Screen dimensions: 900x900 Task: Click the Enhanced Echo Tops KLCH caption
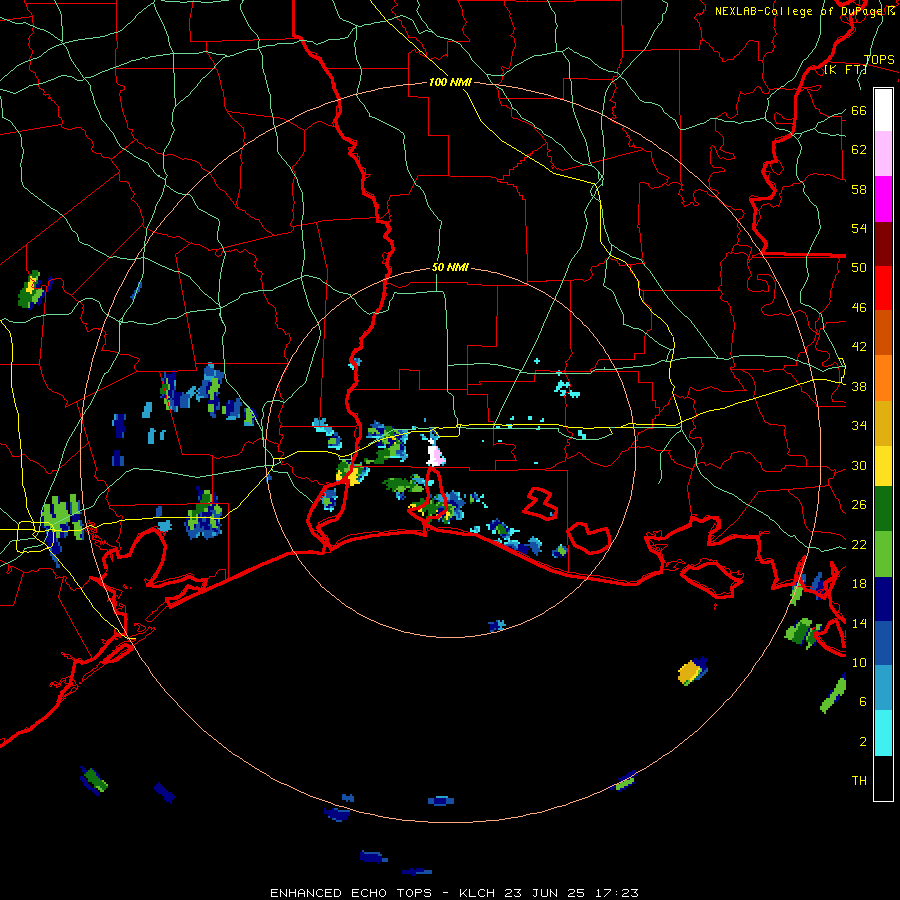454,893
